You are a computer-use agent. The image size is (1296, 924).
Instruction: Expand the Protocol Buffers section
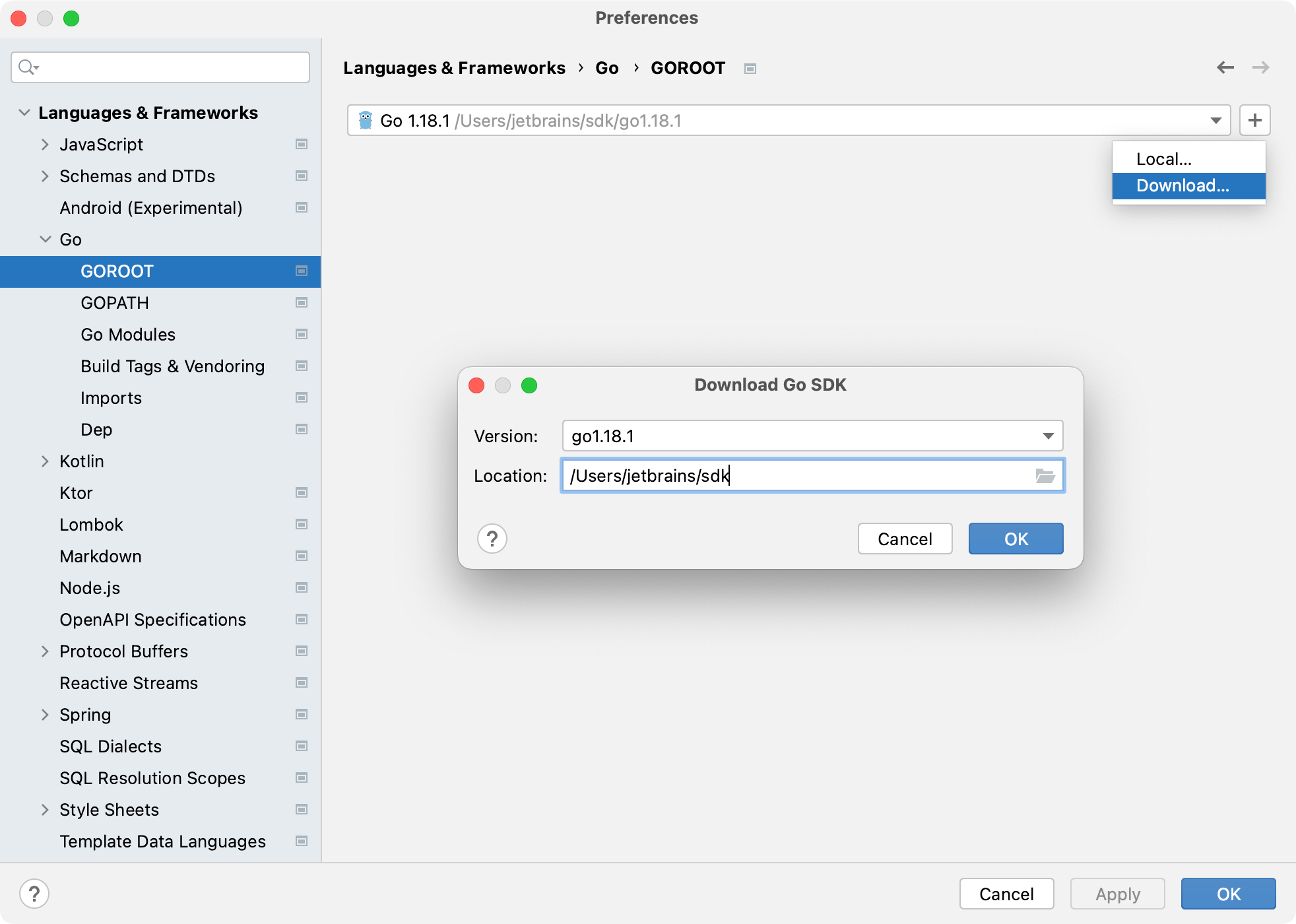coord(45,651)
